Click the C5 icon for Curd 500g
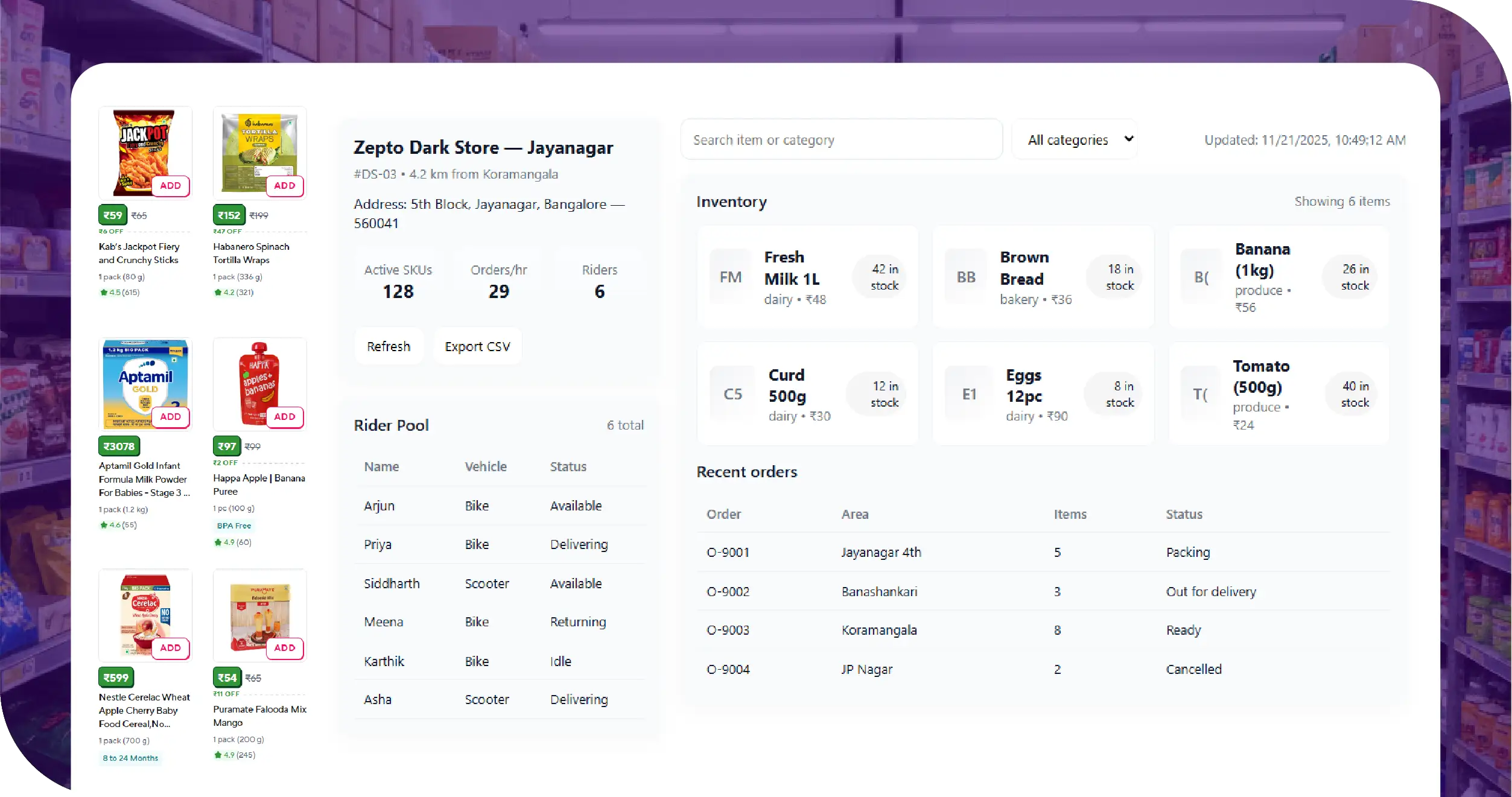Screen dimensions: 1512x797 pyautogui.click(x=732, y=394)
